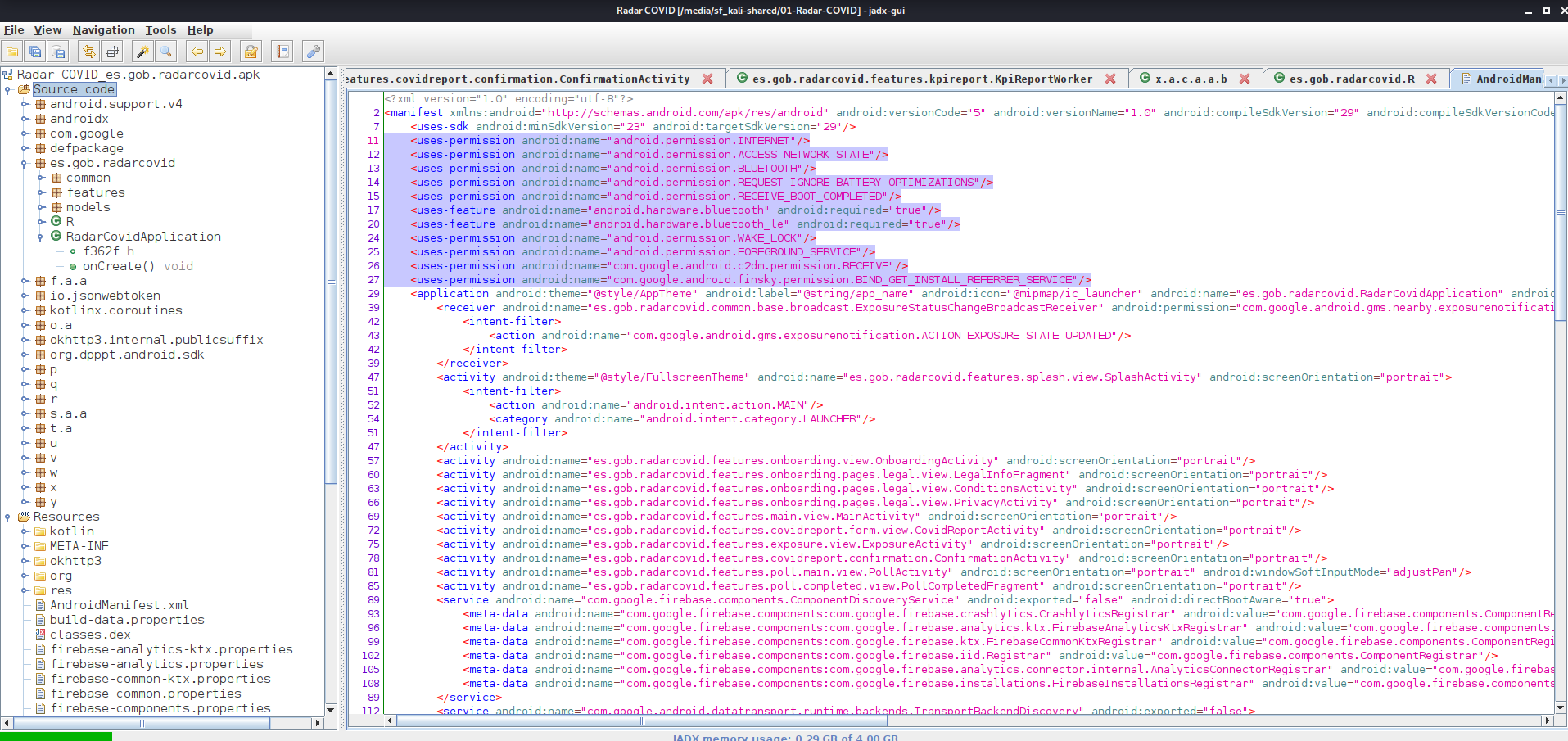Collapse the Source code tree node

[x=7, y=89]
